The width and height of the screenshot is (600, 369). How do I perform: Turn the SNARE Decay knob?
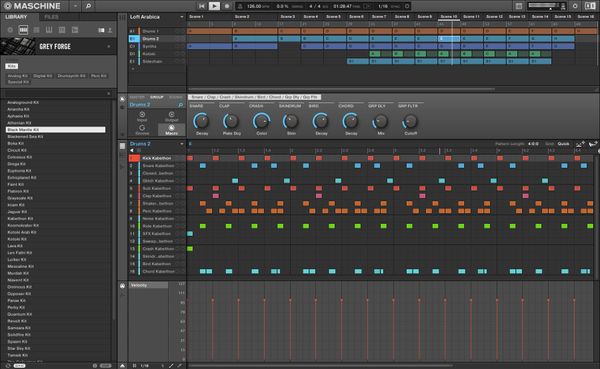point(201,121)
